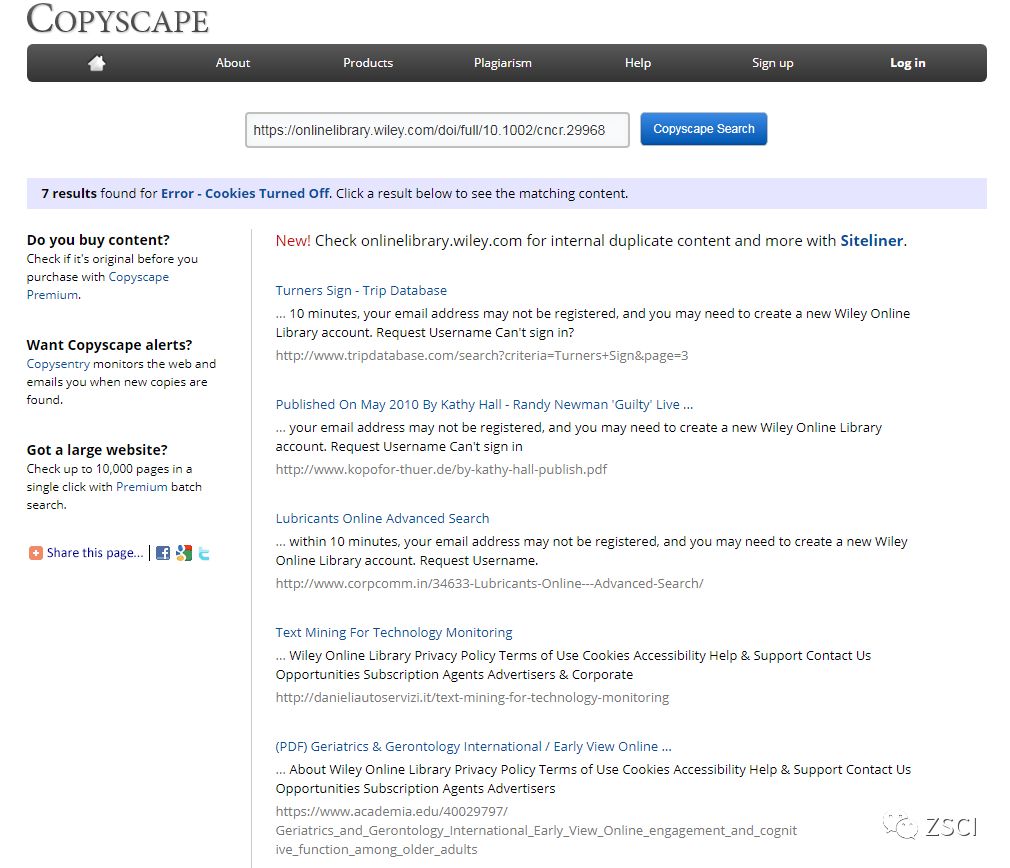Viewport: 1010px width, 868px height.
Task: Open 'Published On May 2010 By Kathy Hall' result
Action: [484, 404]
